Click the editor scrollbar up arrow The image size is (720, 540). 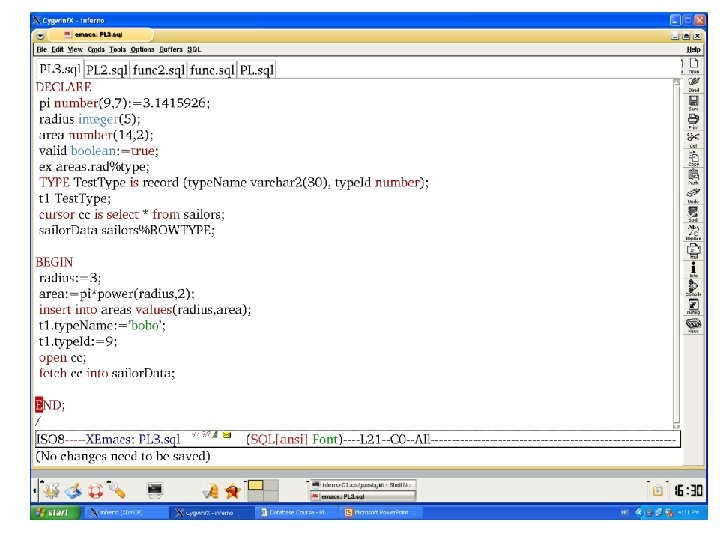pyautogui.click(x=676, y=82)
